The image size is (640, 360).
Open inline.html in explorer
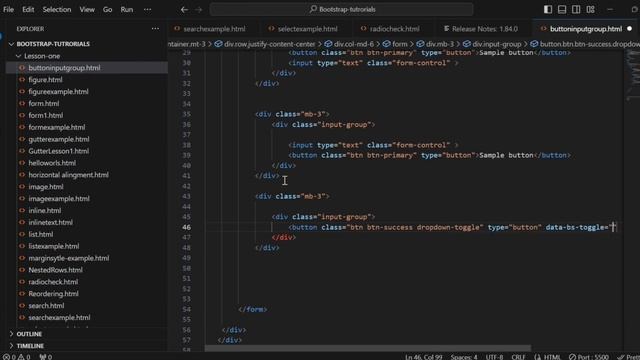tap(44, 210)
